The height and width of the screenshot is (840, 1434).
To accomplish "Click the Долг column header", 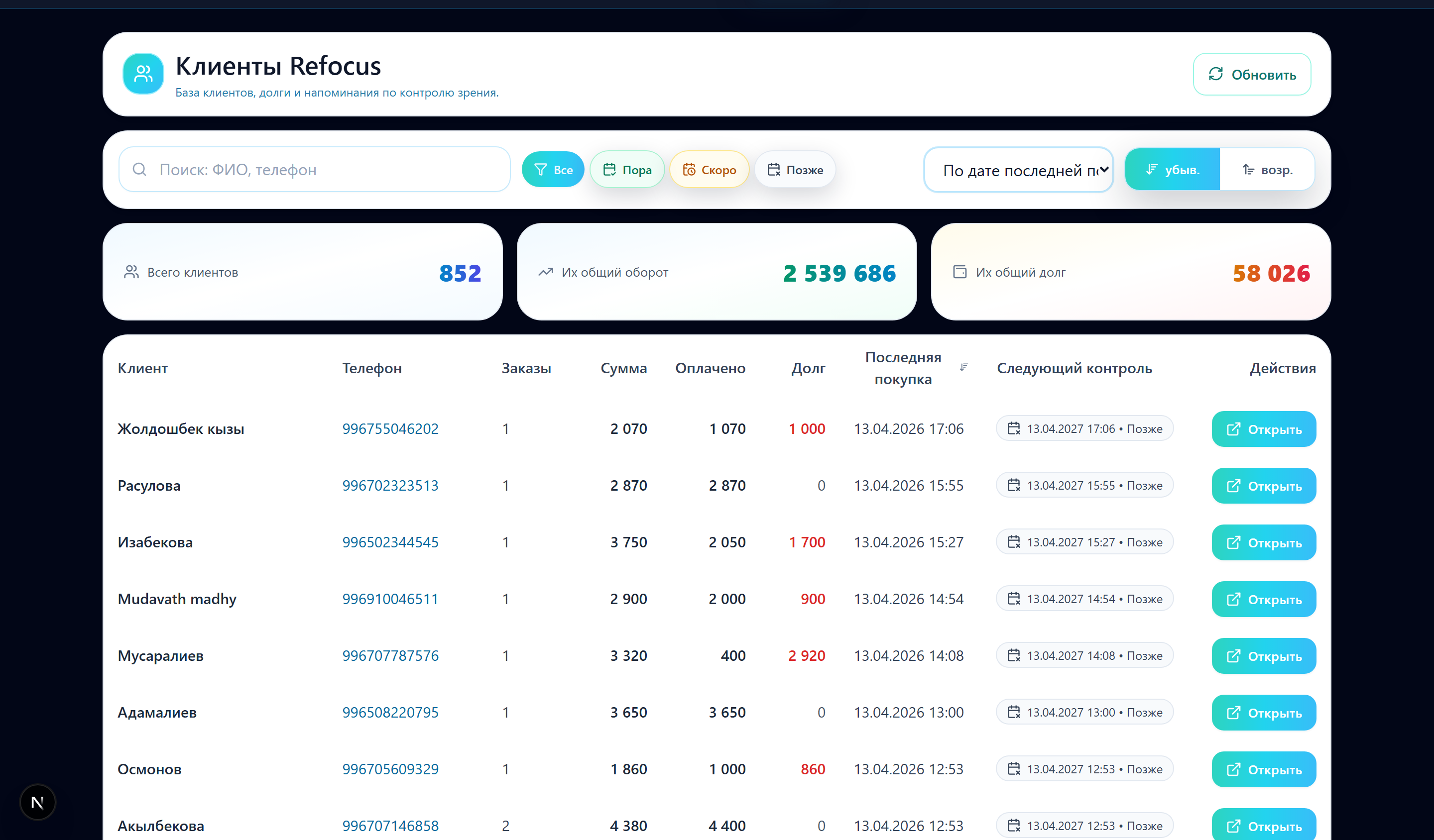I will [808, 368].
